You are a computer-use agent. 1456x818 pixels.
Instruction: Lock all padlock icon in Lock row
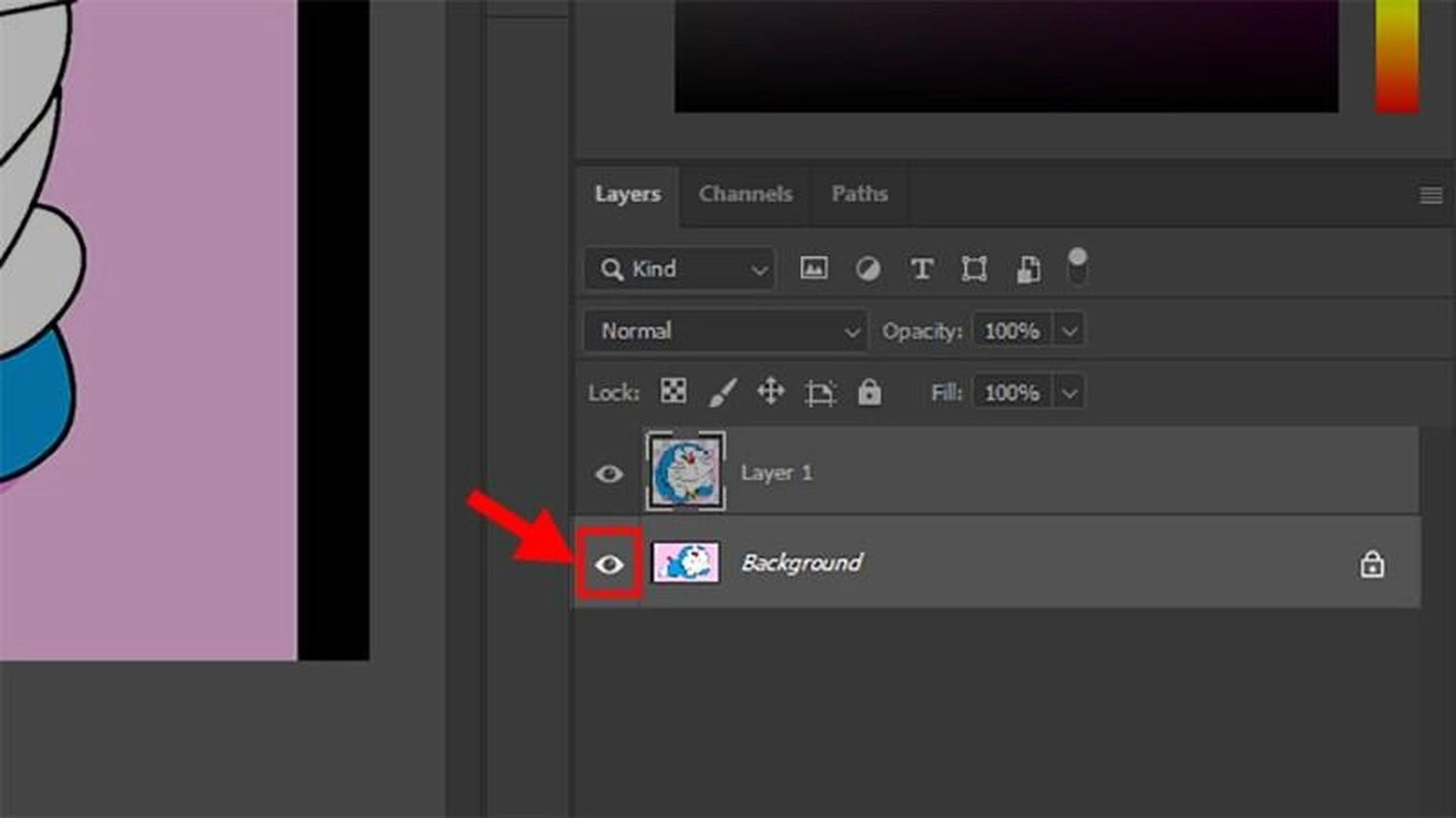coord(869,391)
